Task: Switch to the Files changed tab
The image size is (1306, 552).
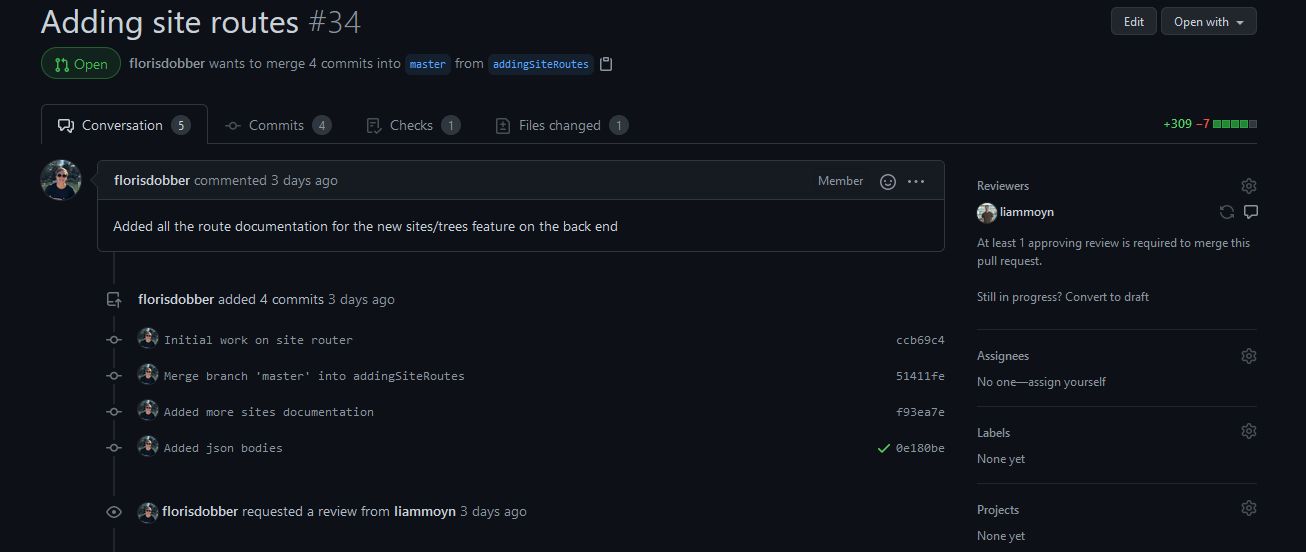Action: coord(561,125)
